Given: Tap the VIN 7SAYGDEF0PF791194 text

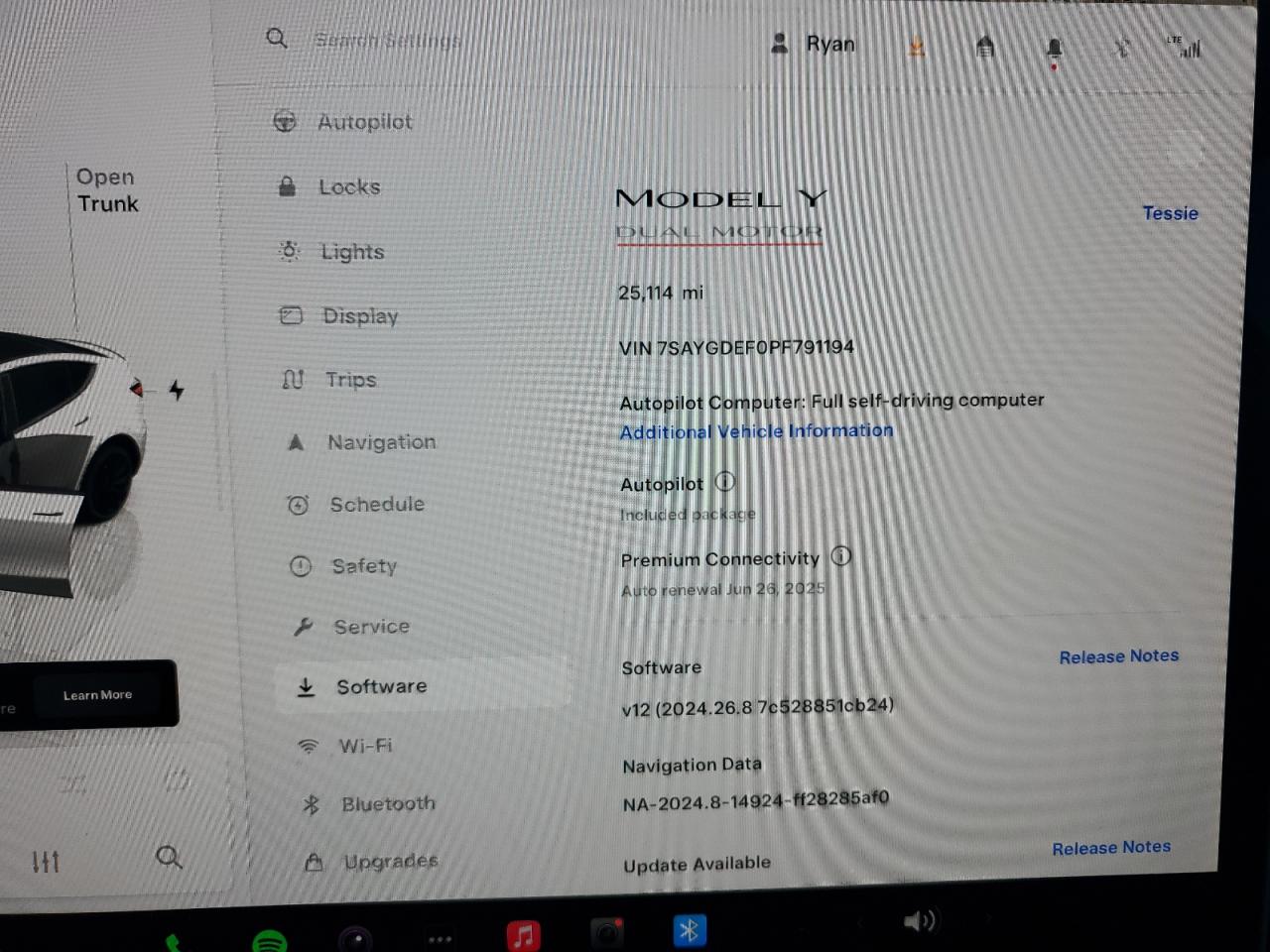Looking at the screenshot, I should tap(736, 347).
